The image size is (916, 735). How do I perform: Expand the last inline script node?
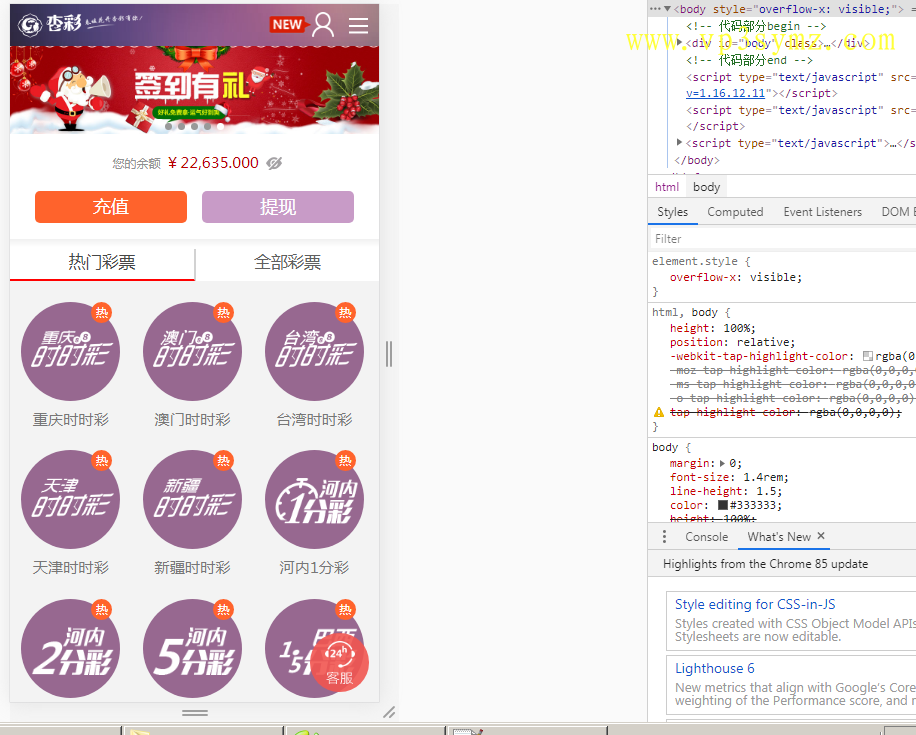[679, 143]
